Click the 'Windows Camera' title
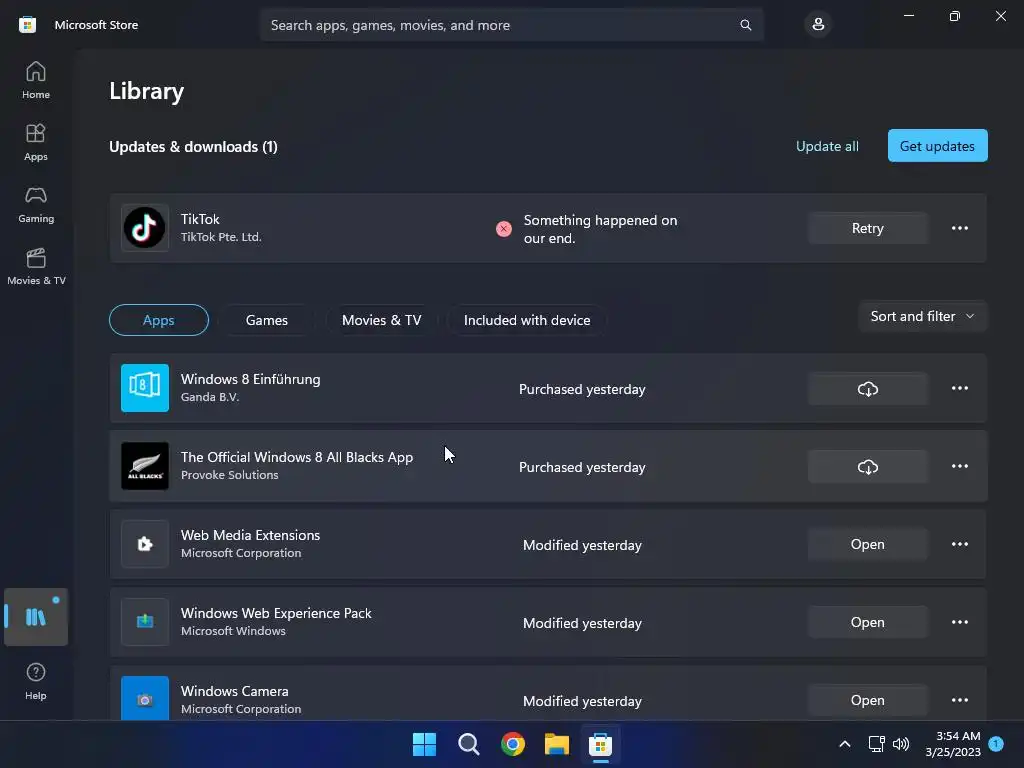The height and width of the screenshot is (768, 1024). click(234, 691)
